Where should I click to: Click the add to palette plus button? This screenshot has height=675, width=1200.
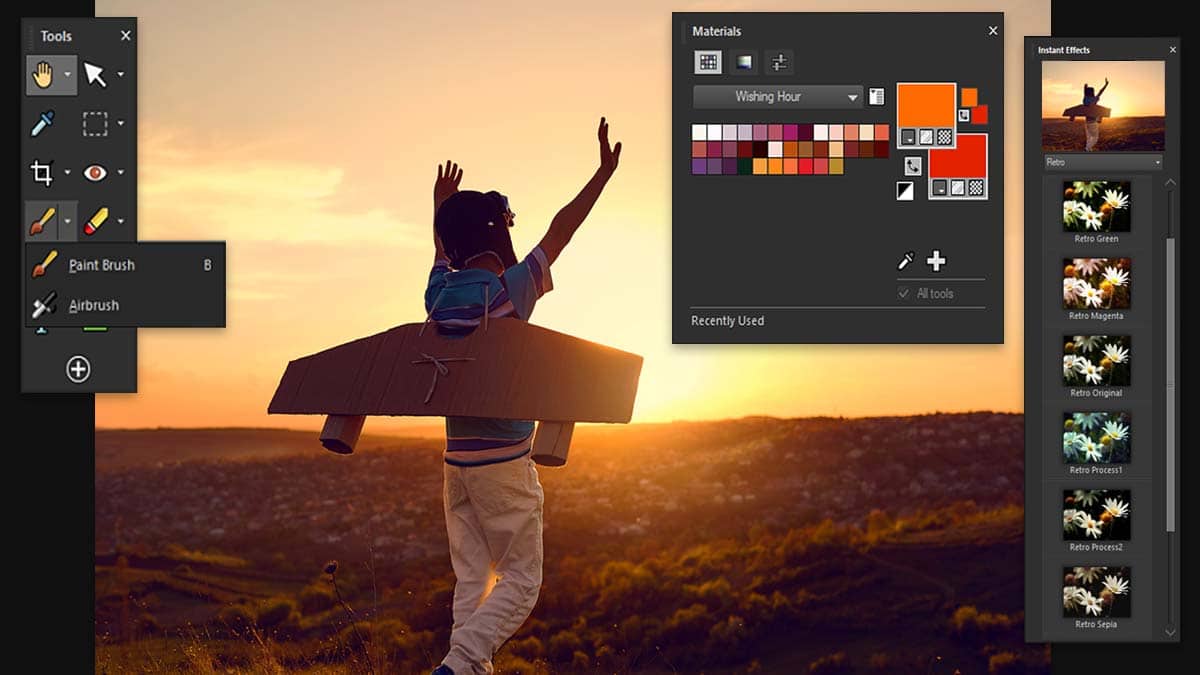coord(936,261)
